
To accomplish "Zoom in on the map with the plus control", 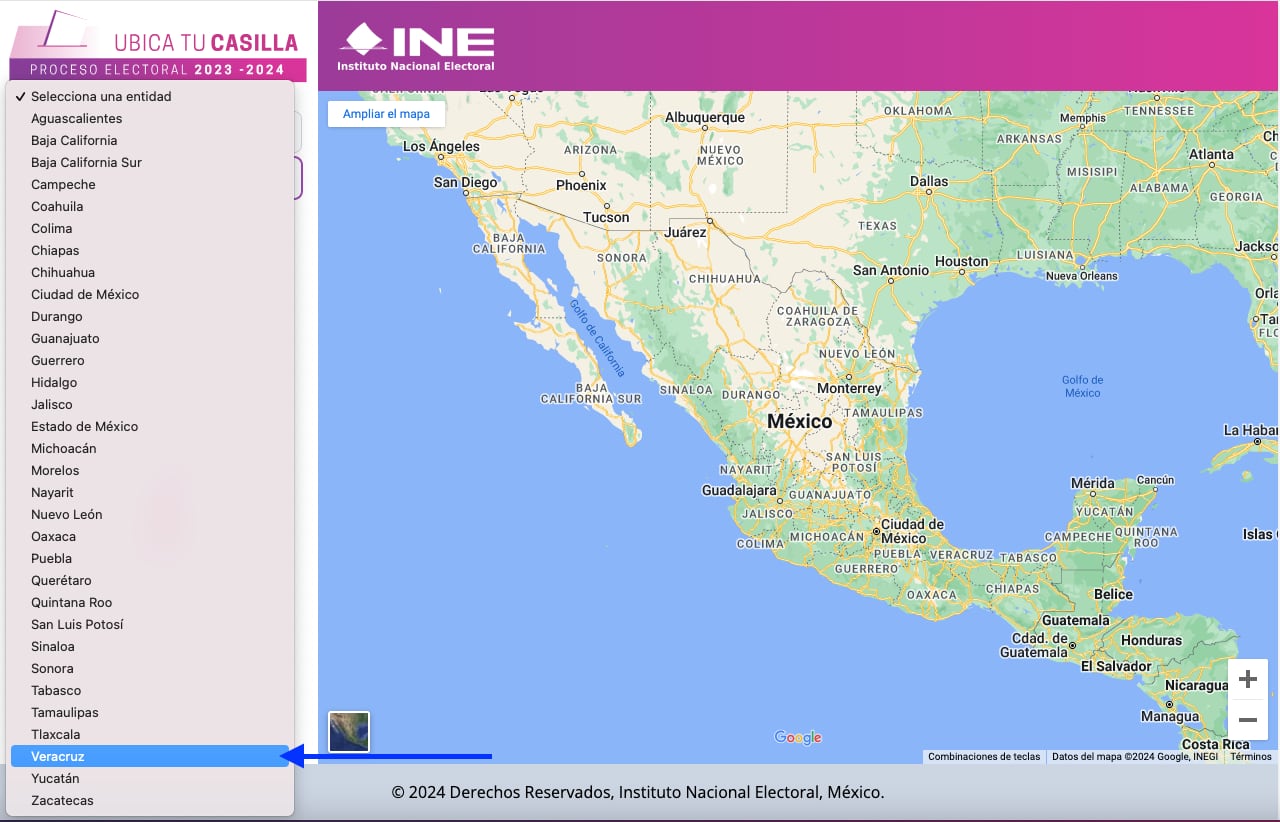I will (x=1248, y=679).
